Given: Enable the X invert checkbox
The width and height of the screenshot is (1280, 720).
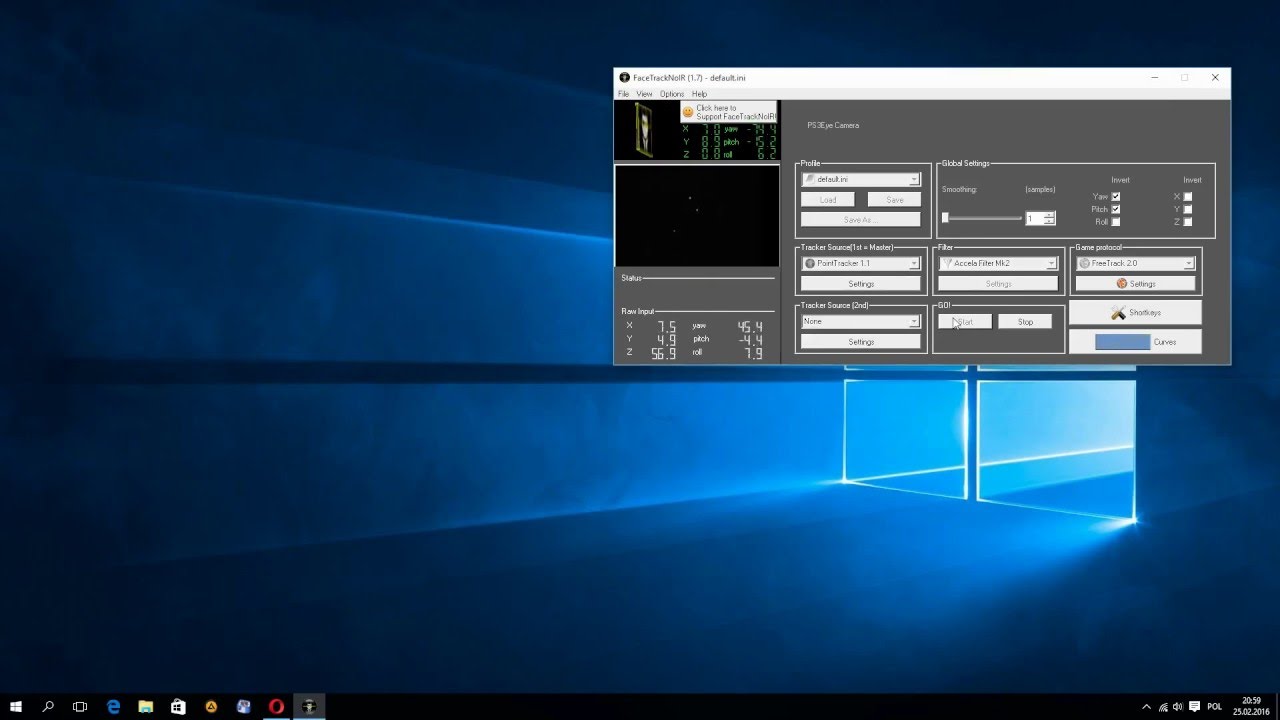Looking at the screenshot, I should (1188, 197).
